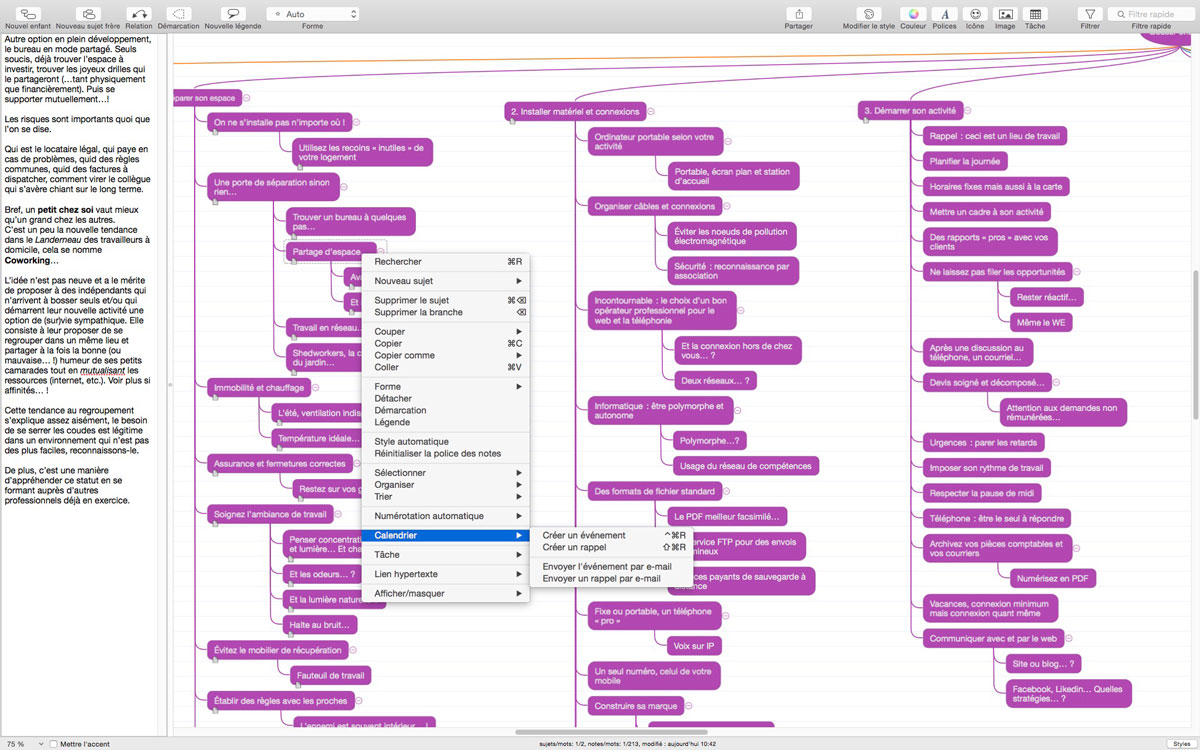Image resolution: width=1200 pixels, height=750 pixels.
Task: Collapse 'Une porte de séparation sinon rien…' branch
Action: click(x=345, y=187)
